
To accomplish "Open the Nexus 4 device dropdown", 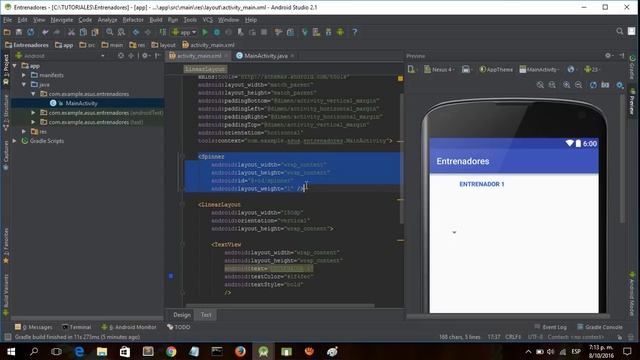I will pos(439,70).
